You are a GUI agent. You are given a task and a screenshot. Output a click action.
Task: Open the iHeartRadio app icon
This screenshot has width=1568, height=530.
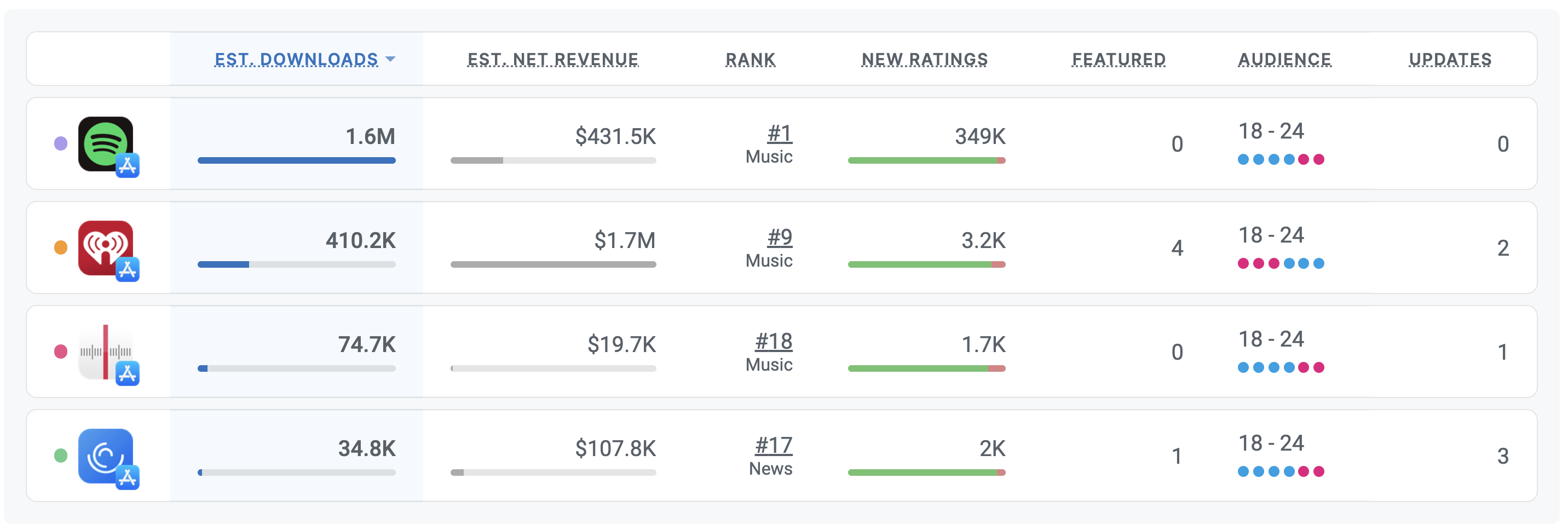(x=105, y=247)
